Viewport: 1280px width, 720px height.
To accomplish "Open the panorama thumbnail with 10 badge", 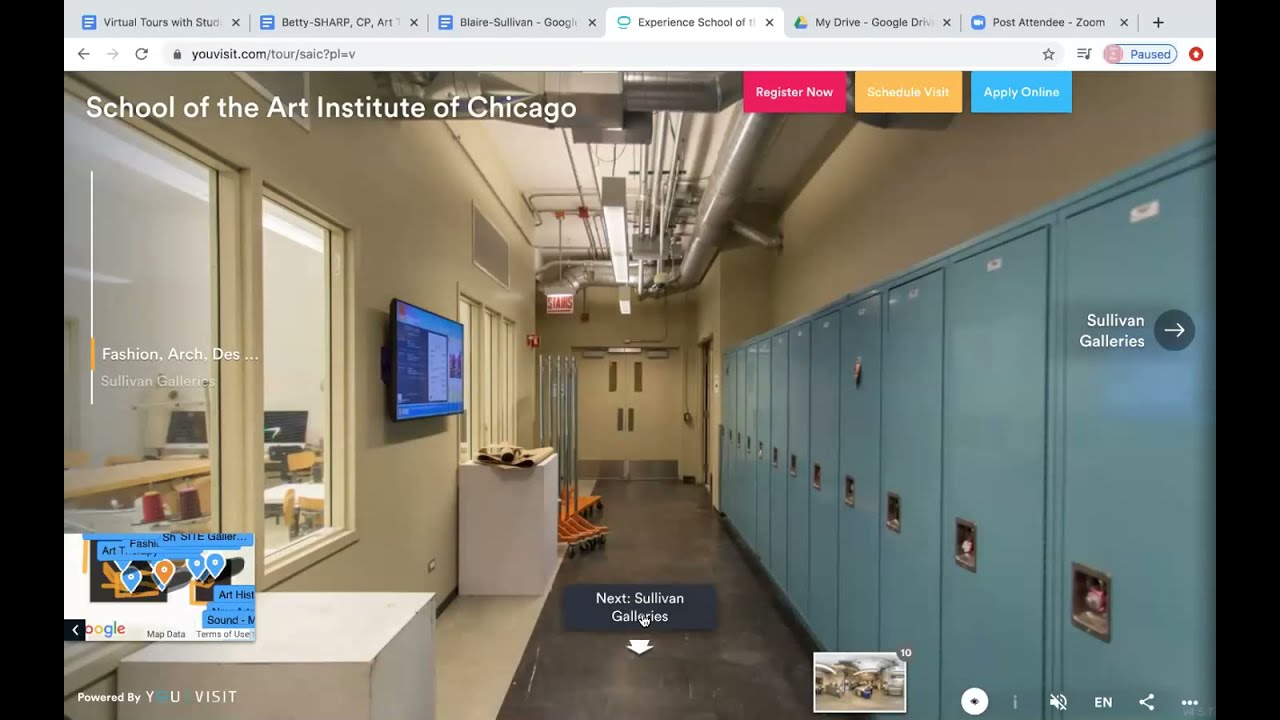I will (x=860, y=682).
